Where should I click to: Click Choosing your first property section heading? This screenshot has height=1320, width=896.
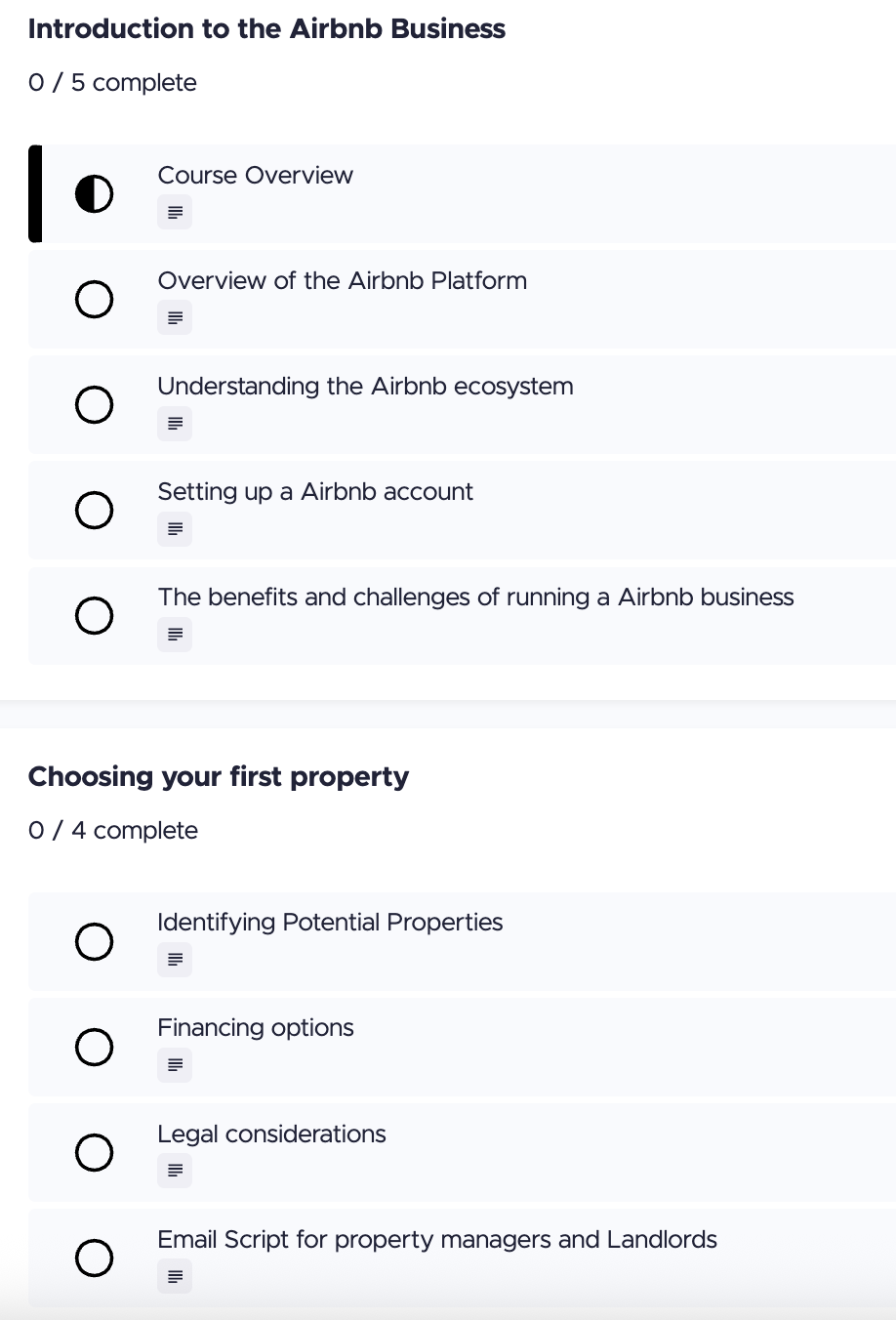tap(219, 777)
